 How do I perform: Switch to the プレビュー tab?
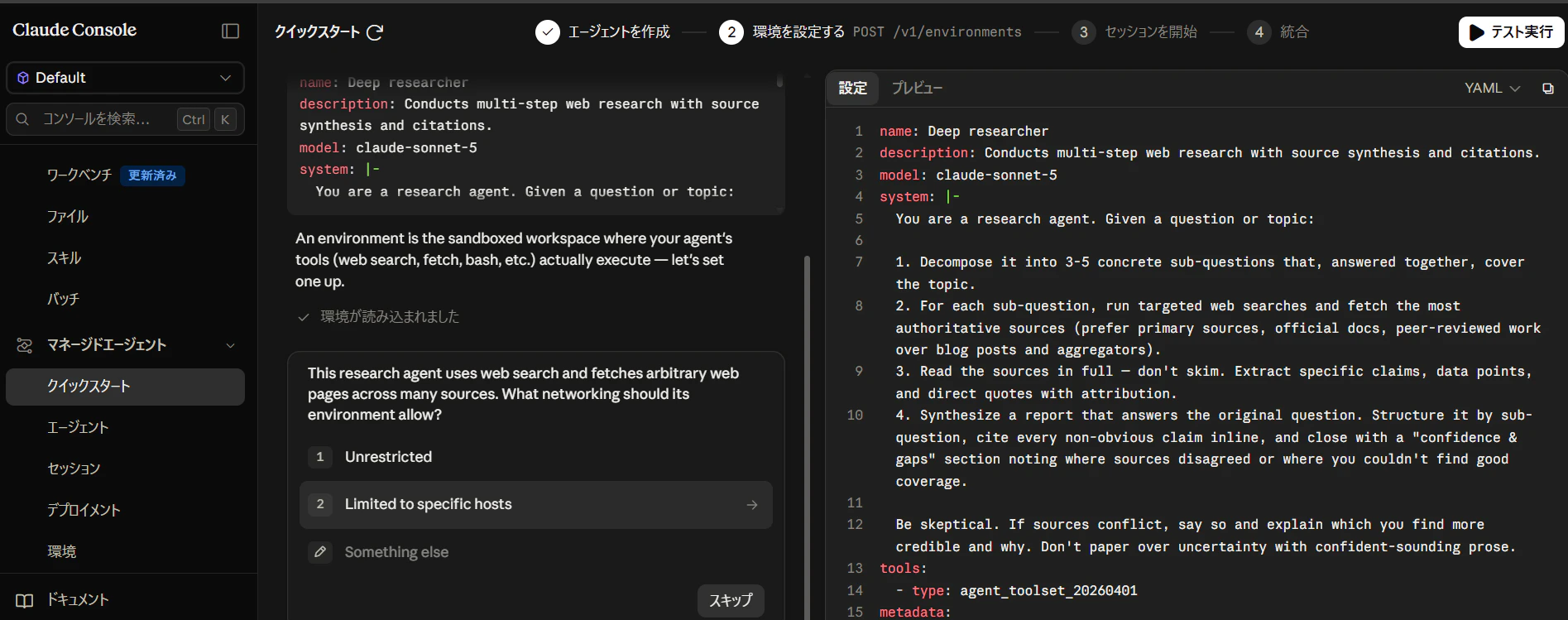point(917,89)
